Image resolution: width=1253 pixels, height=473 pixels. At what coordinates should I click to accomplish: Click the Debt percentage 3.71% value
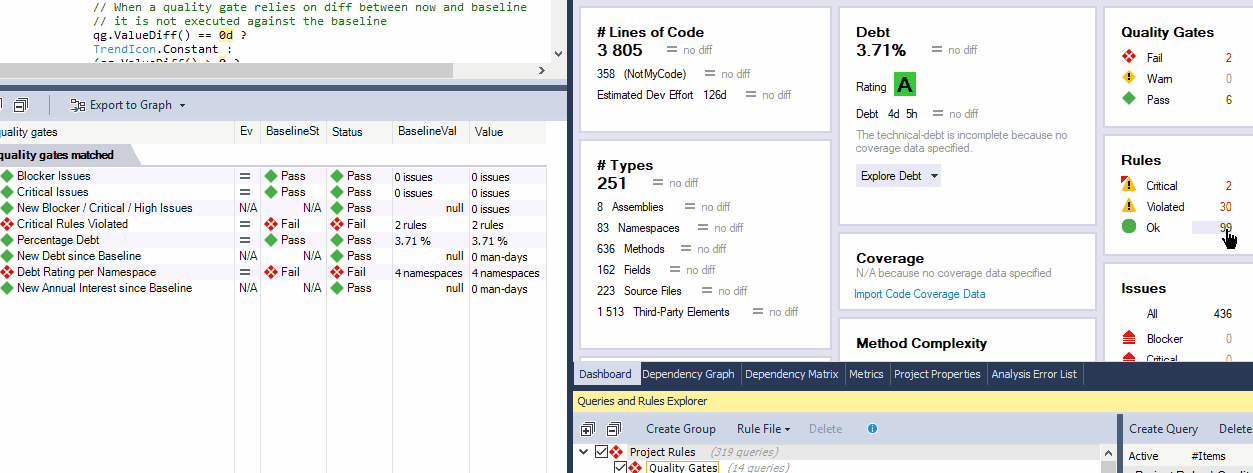pos(881,50)
